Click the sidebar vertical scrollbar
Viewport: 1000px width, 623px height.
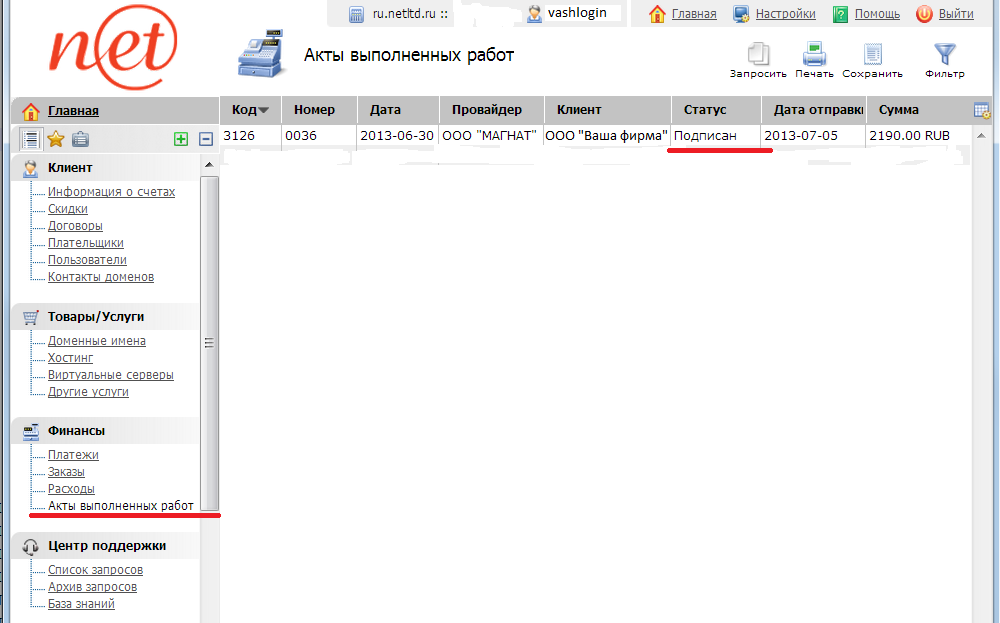click(x=209, y=343)
